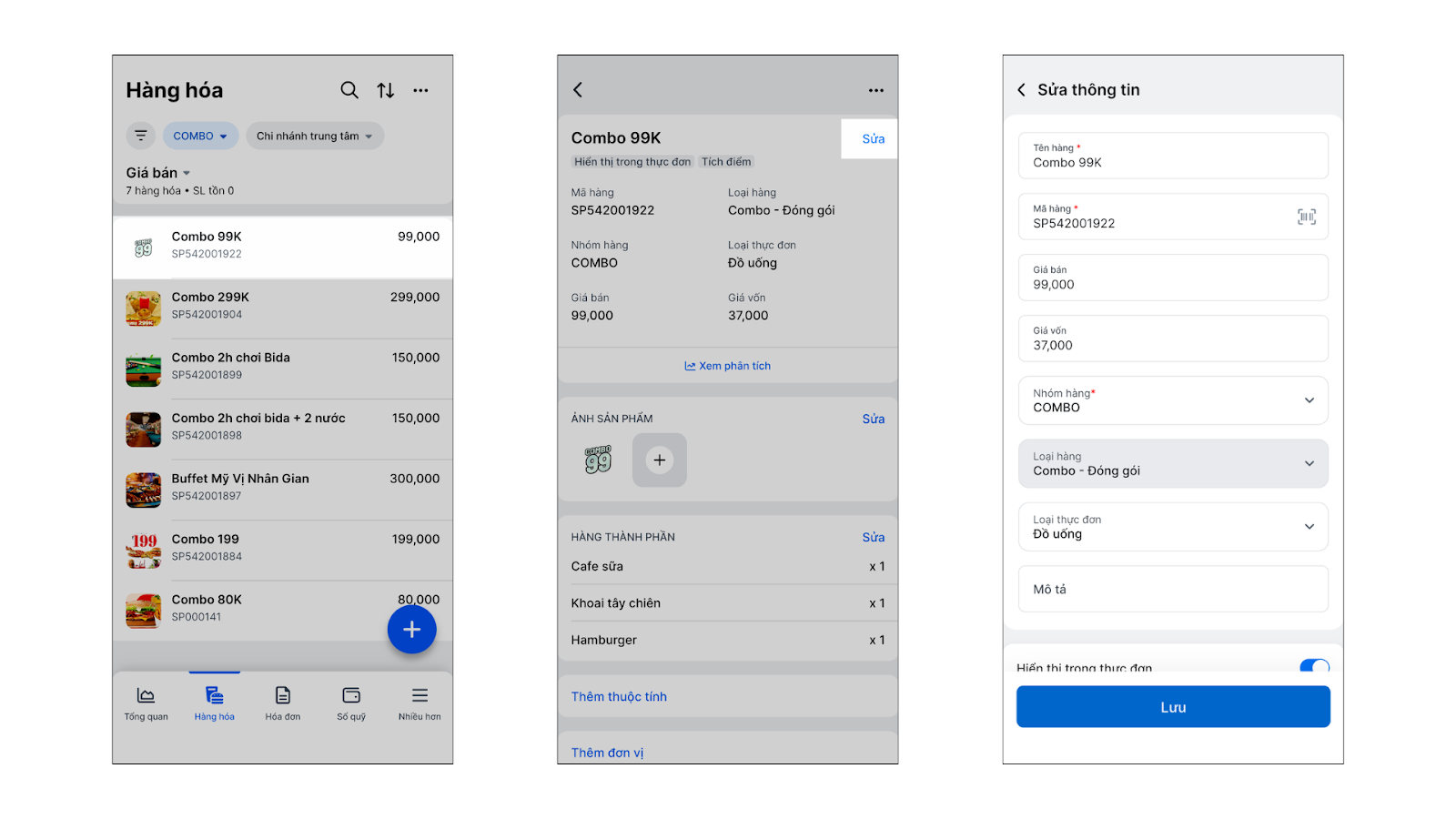The image size is (1456, 819).
Task: Open the Loại thực đơn dropdown in edit form
Action: tap(1173, 527)
